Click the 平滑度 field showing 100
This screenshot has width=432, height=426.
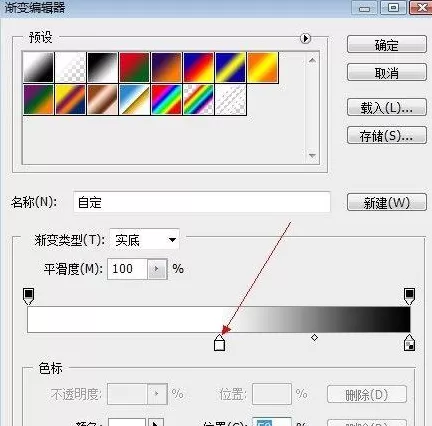(x=127, y=269)
